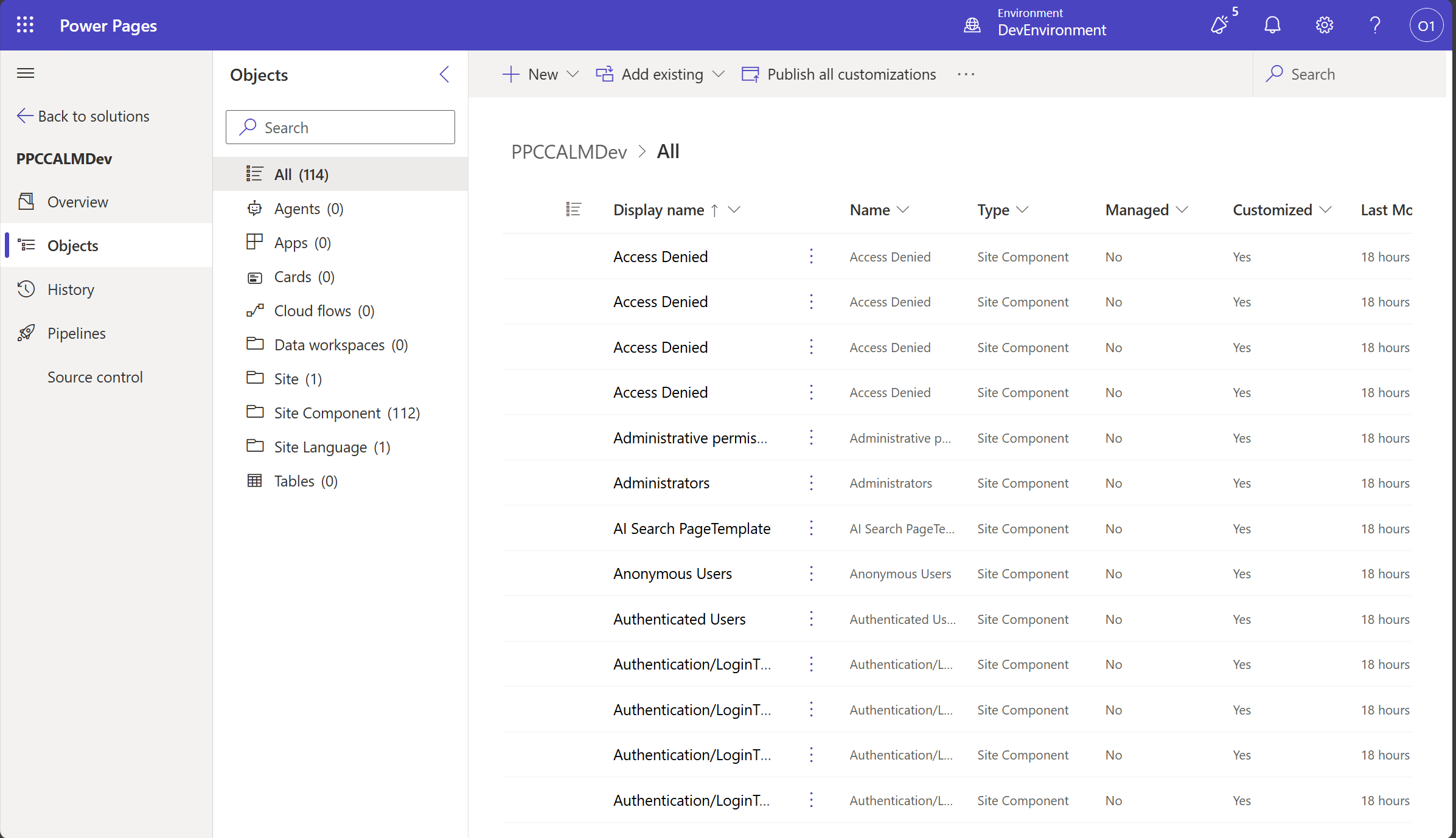Click the help question mark icon
This screenshot has width=1456, height=838.
1375,26
